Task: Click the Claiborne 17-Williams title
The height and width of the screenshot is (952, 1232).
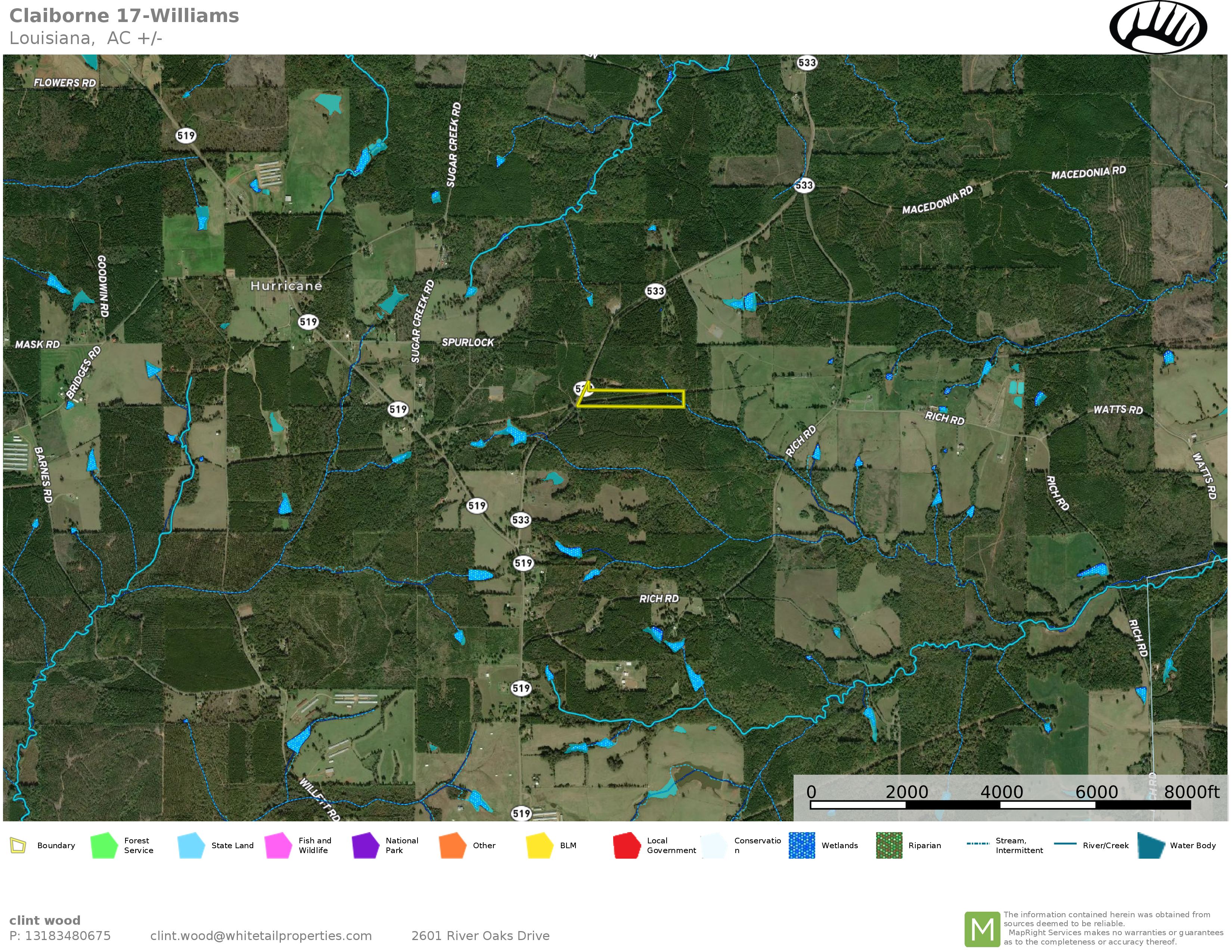Action: [124, 16]
